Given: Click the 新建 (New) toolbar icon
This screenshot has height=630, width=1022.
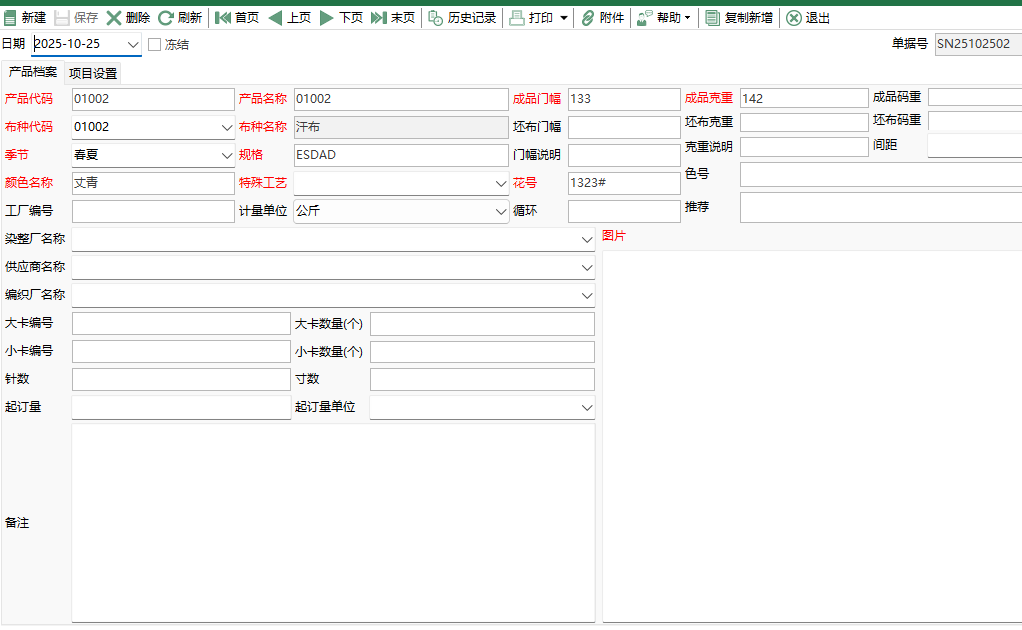Looking at the screenshot, I should (x=11, y=18).
